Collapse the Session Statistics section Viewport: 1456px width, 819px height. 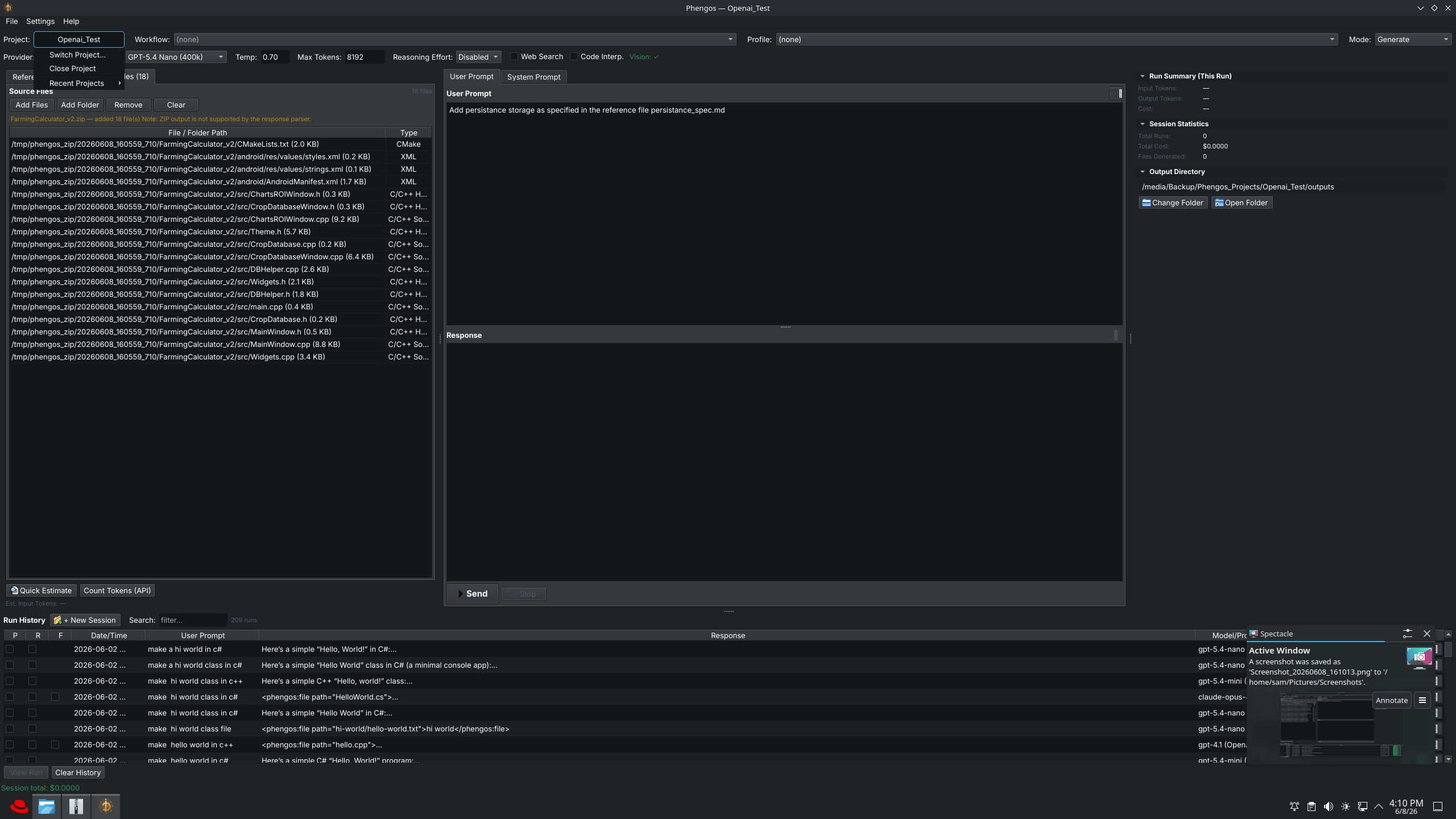click(x=1142, y=124)
